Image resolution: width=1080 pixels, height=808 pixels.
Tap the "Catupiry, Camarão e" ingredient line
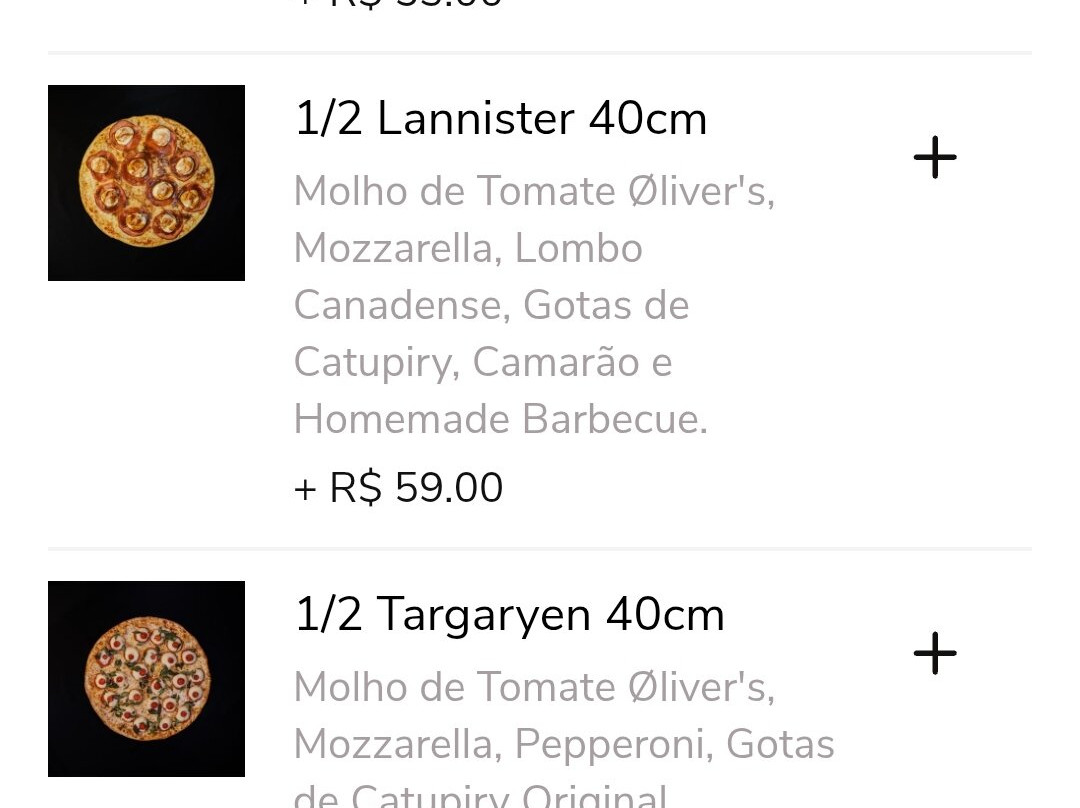coord(482,362)
